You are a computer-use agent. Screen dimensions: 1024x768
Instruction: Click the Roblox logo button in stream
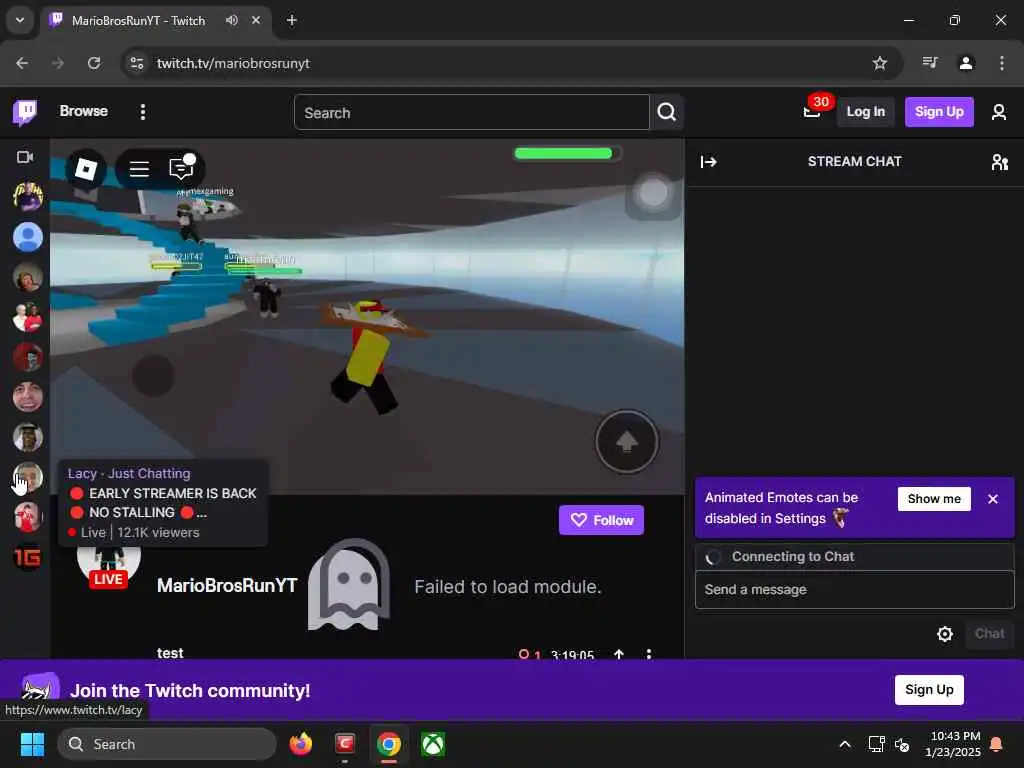[x=86, y=169]
